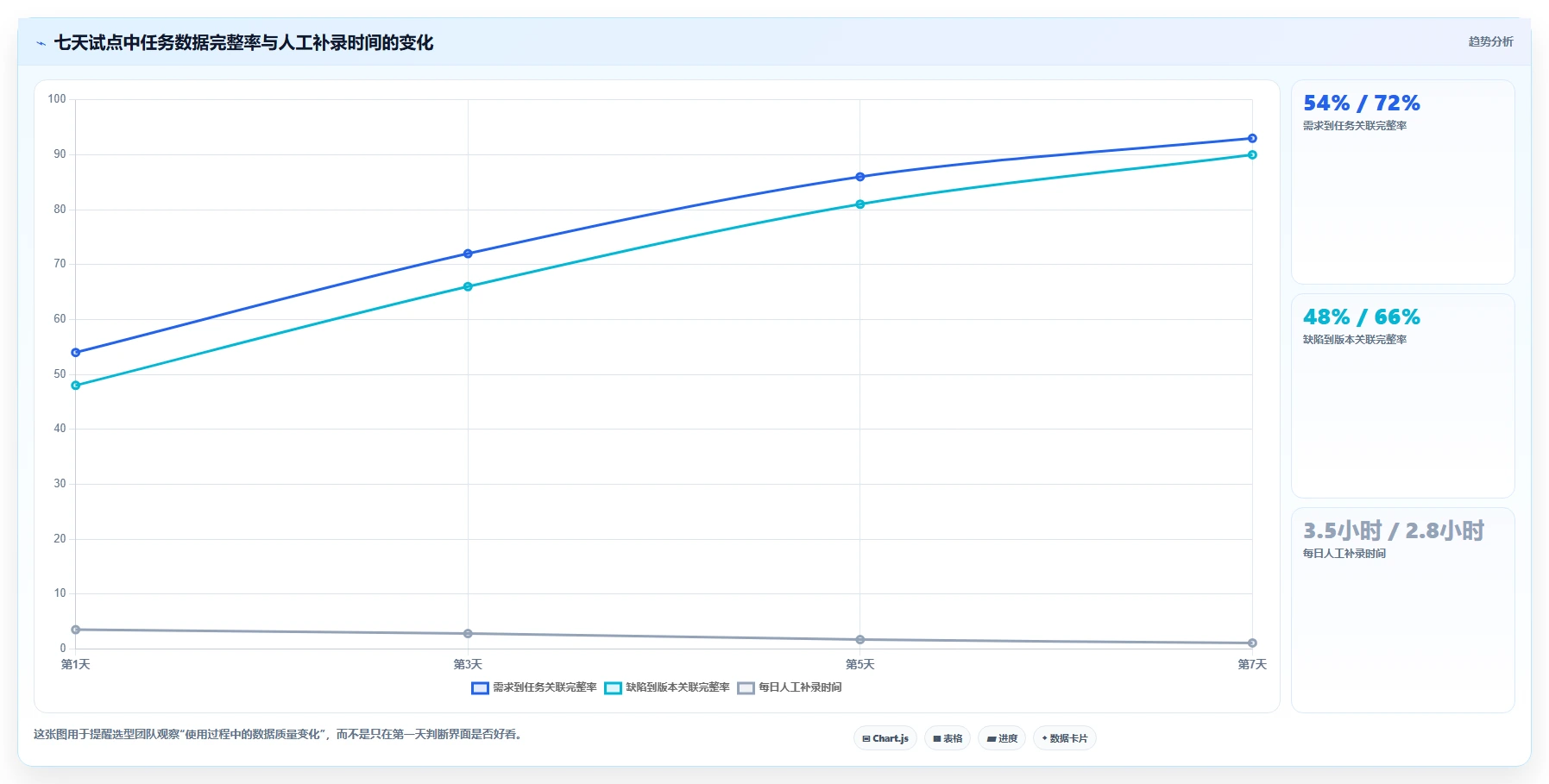Click the 20 y-axis label

point(60,539)
